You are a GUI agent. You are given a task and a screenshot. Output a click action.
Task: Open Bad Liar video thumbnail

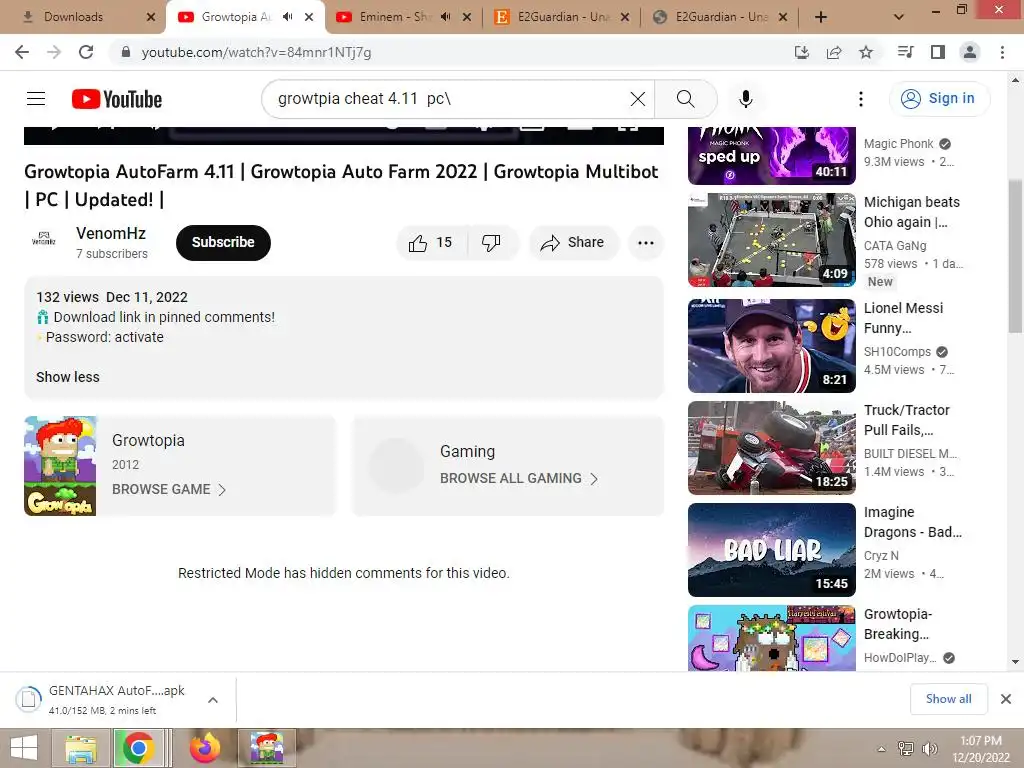coord(772,550)
